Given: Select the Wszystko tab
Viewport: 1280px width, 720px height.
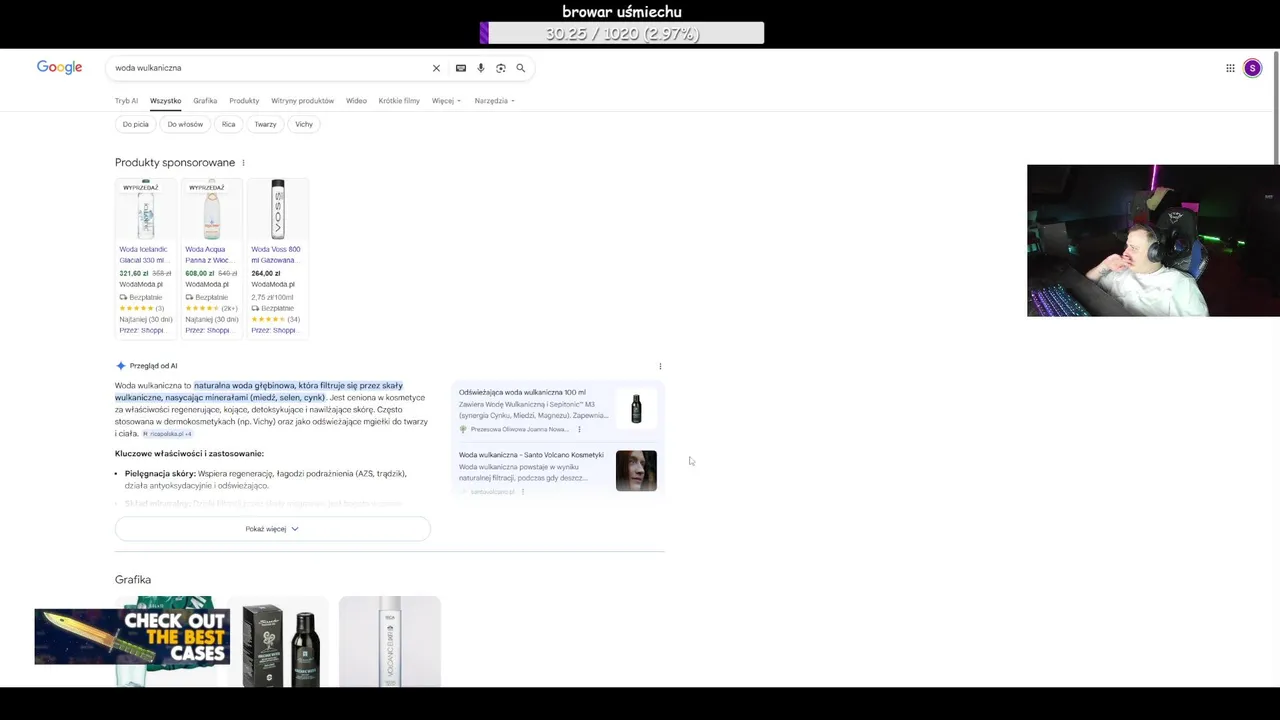Looking at the screenshot, I should [165, 101].
